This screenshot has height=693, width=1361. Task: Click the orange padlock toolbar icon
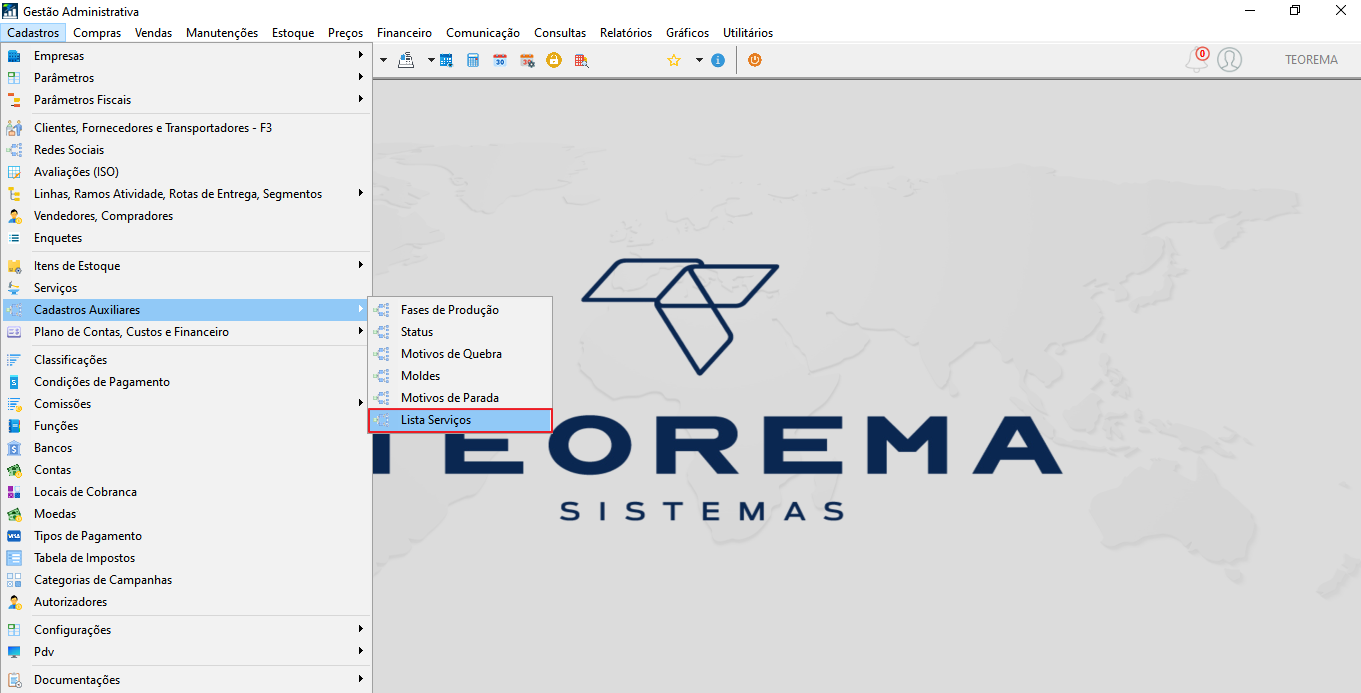(x=554, y=60)
